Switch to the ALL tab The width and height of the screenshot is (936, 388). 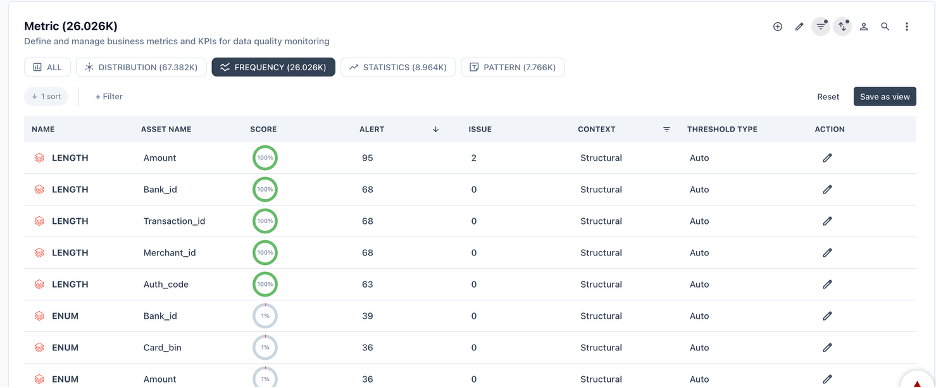[x=47, y=67]
